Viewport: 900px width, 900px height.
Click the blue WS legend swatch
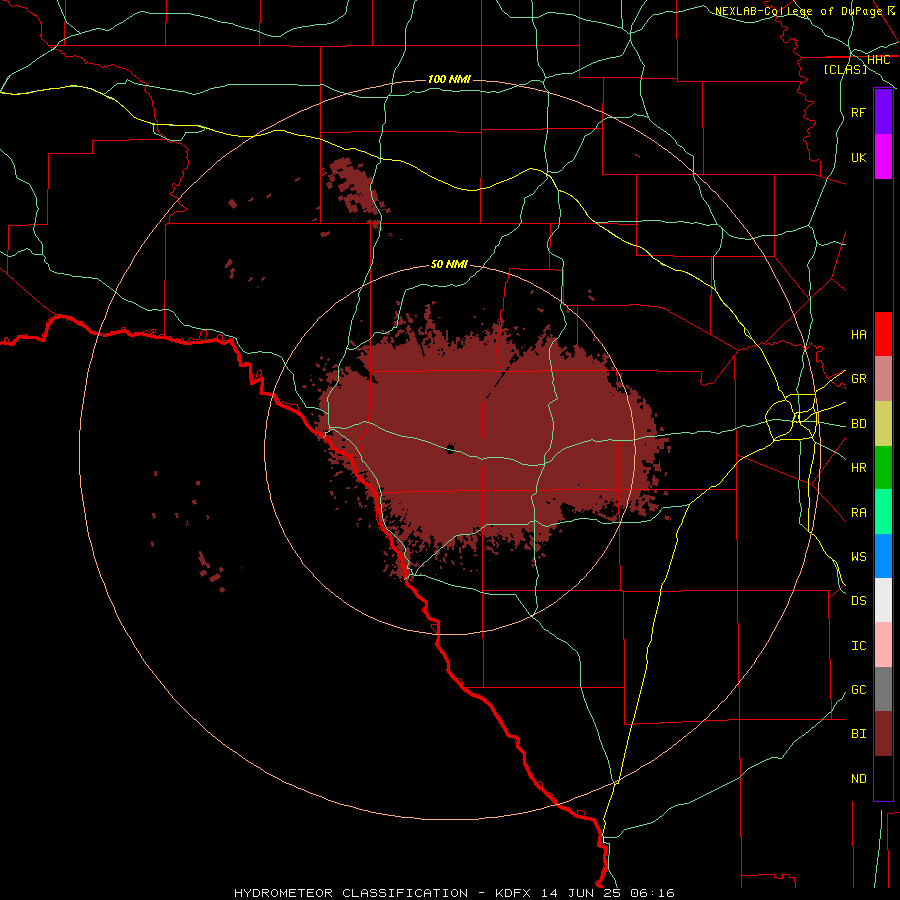point(883,556)
